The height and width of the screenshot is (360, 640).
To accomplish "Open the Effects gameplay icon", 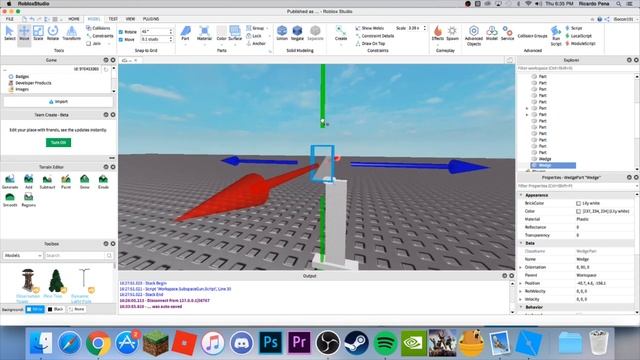I will tap(438, 33).
